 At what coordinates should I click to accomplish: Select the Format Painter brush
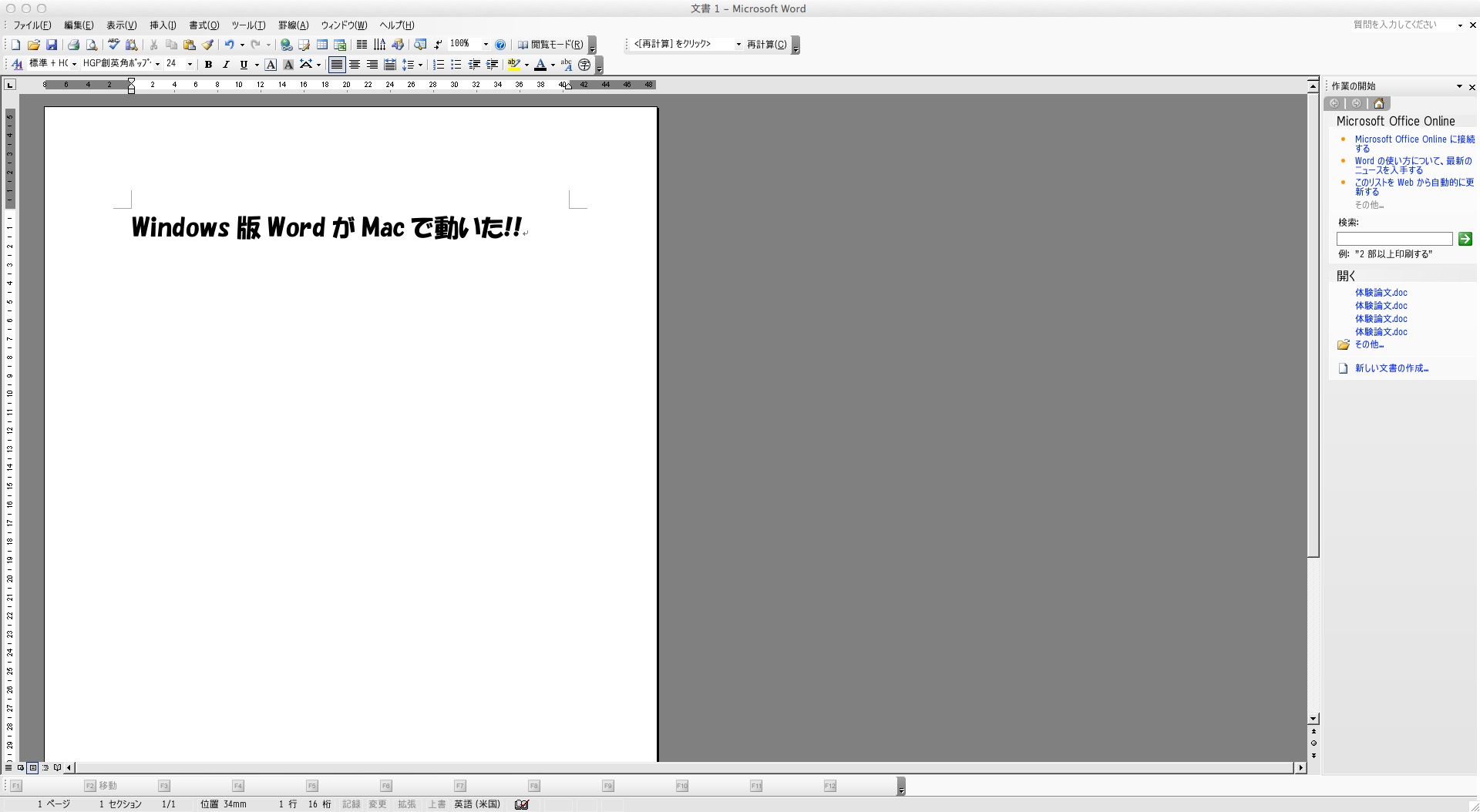207,45
